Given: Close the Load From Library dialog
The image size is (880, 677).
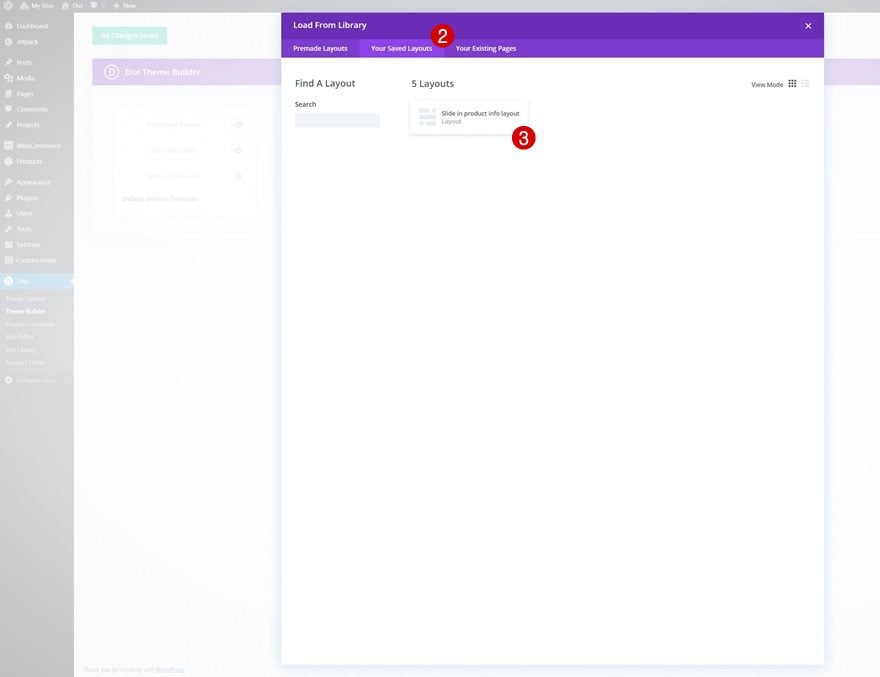Looking at the screenshot, I should [x=808, y=26].
